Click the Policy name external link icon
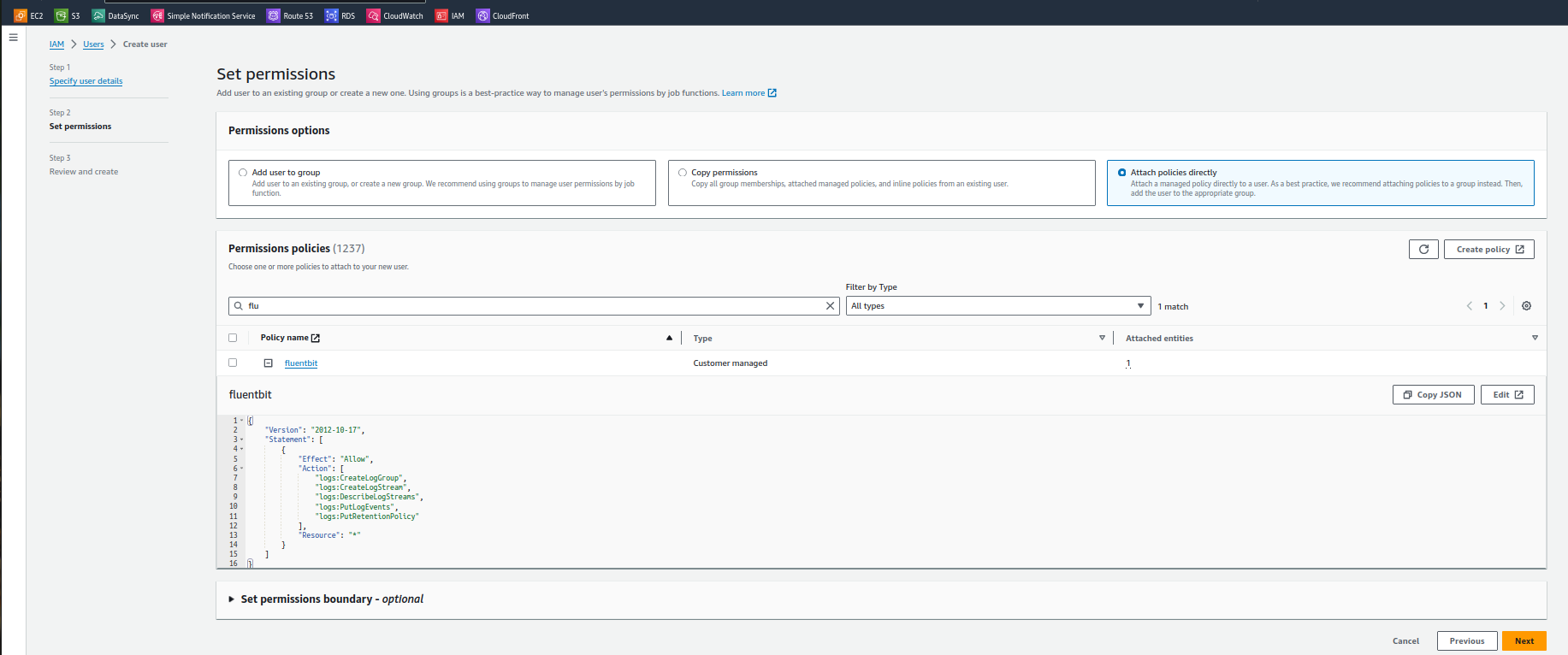 point(316,338)
